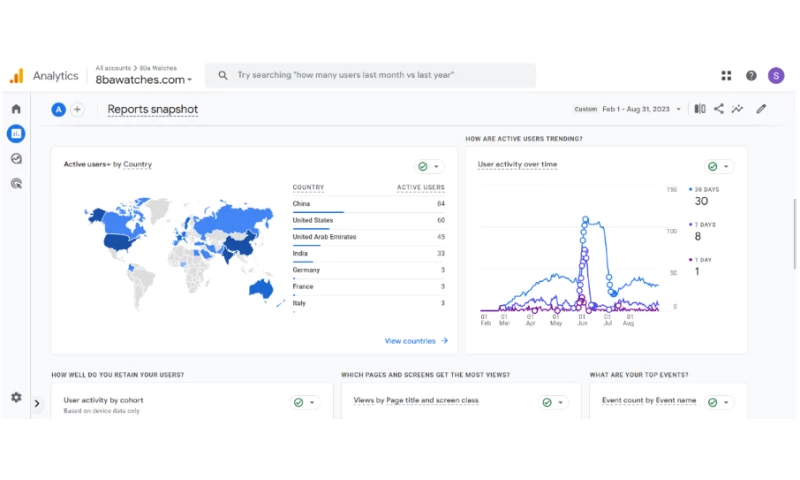
Task: Click the country card green check status
Action: (x=422, y=166)
